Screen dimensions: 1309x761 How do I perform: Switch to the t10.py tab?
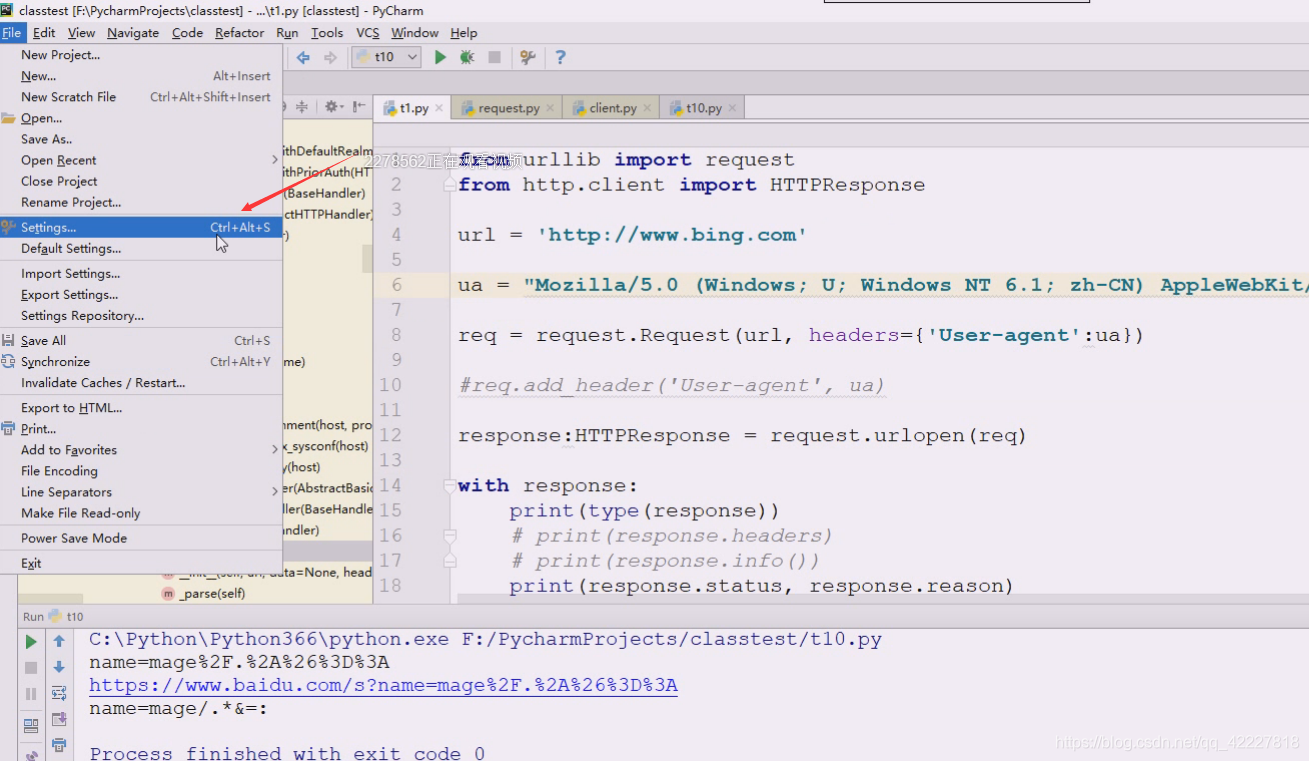point(703,108)
